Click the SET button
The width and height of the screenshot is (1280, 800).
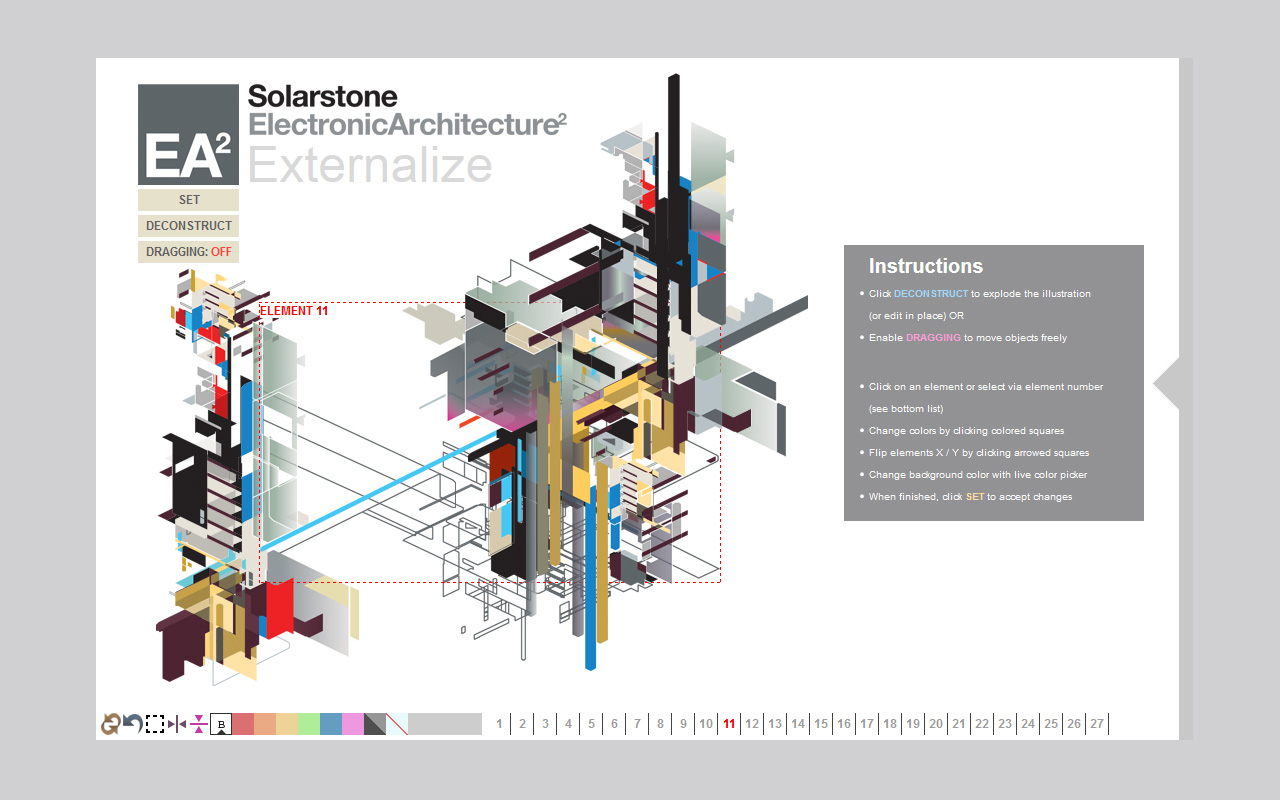(x=188, y=200)
